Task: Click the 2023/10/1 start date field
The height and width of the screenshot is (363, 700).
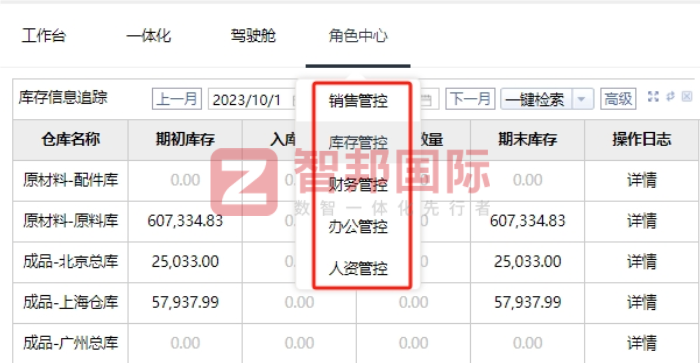Action: coord(252,99)
